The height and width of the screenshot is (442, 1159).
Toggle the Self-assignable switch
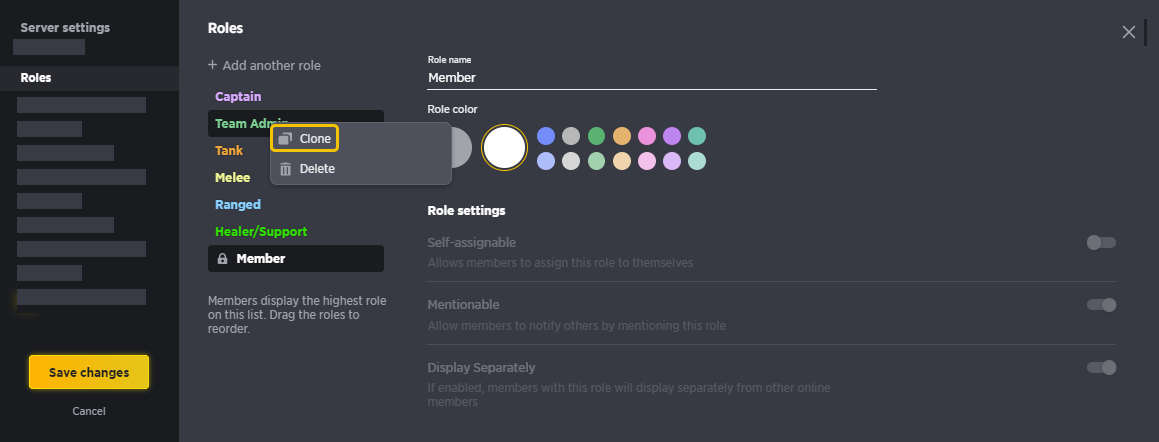pyautogui.click(x=1101, y=242)
